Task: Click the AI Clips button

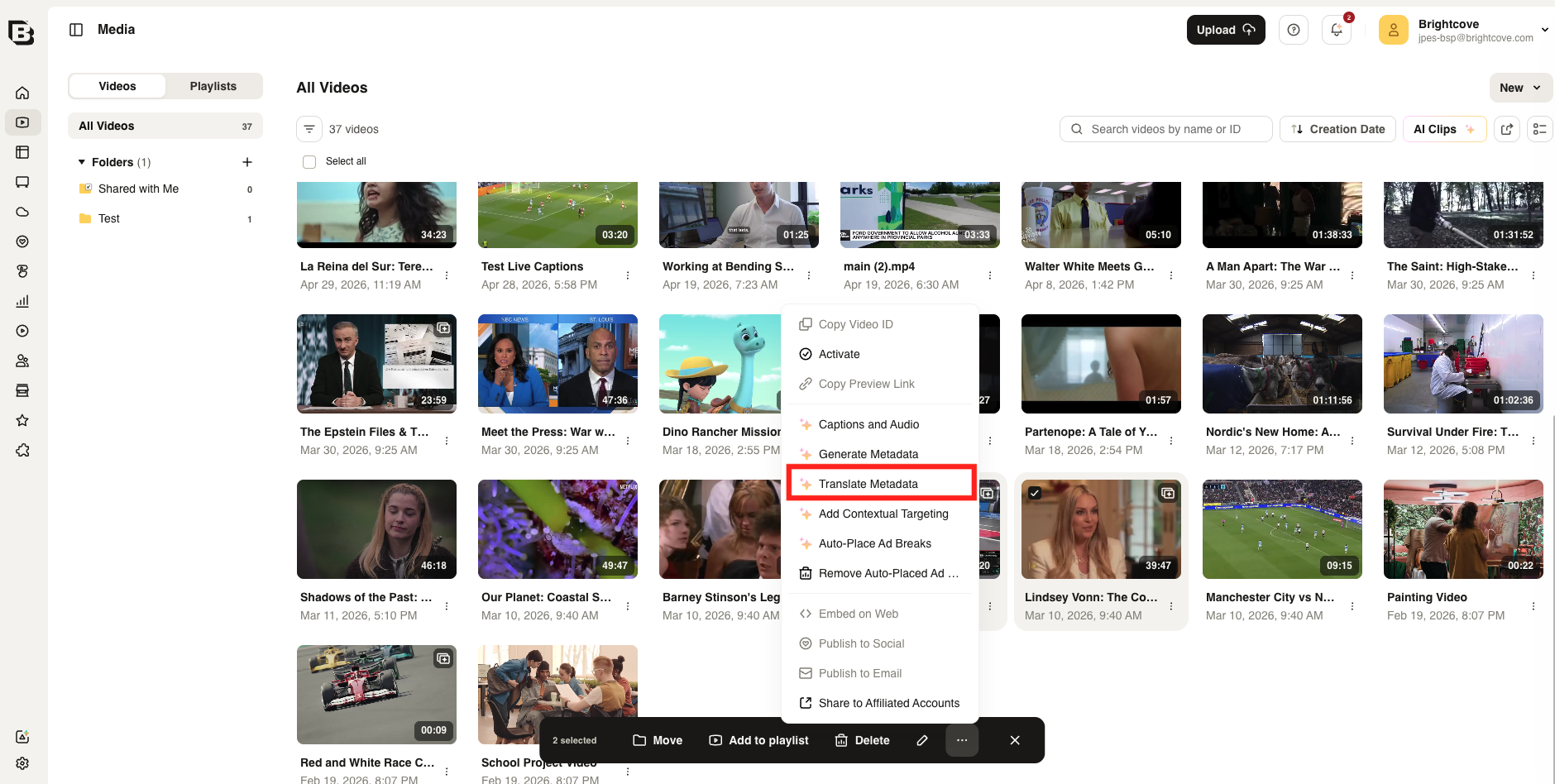Action: (1444, 129)
